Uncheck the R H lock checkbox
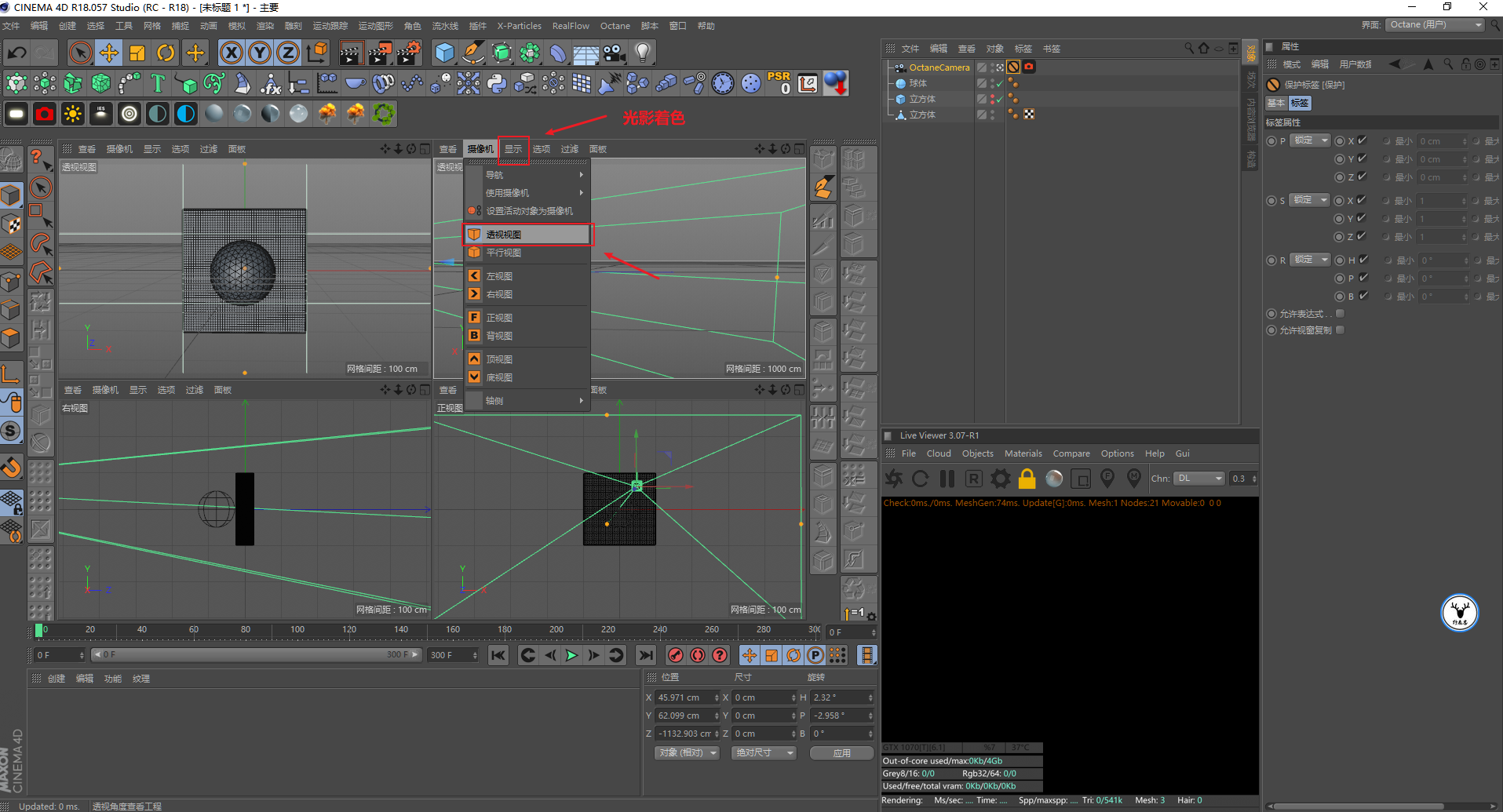 1363,260
